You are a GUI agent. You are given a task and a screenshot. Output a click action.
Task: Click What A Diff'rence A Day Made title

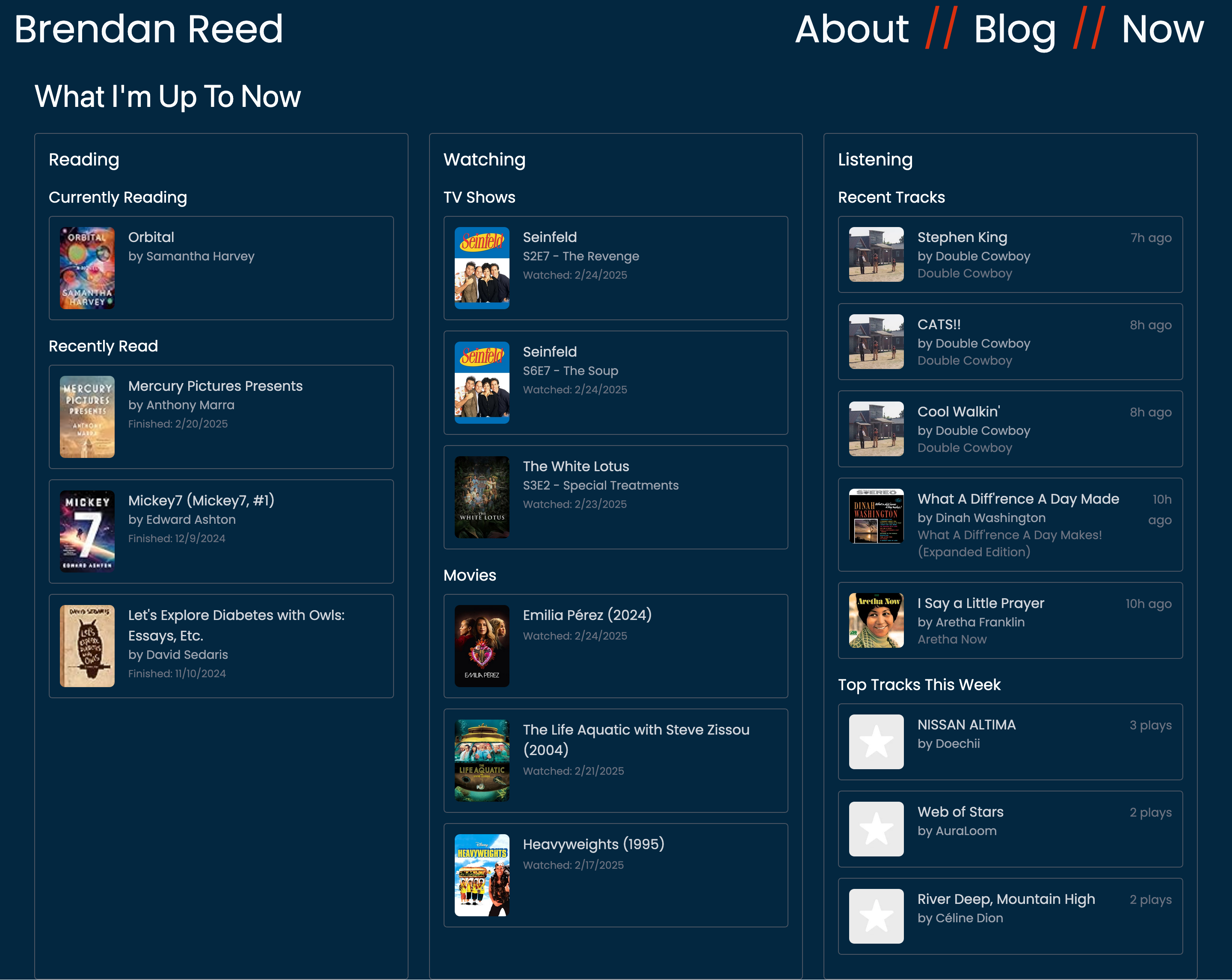click(x=1018, y=499)
